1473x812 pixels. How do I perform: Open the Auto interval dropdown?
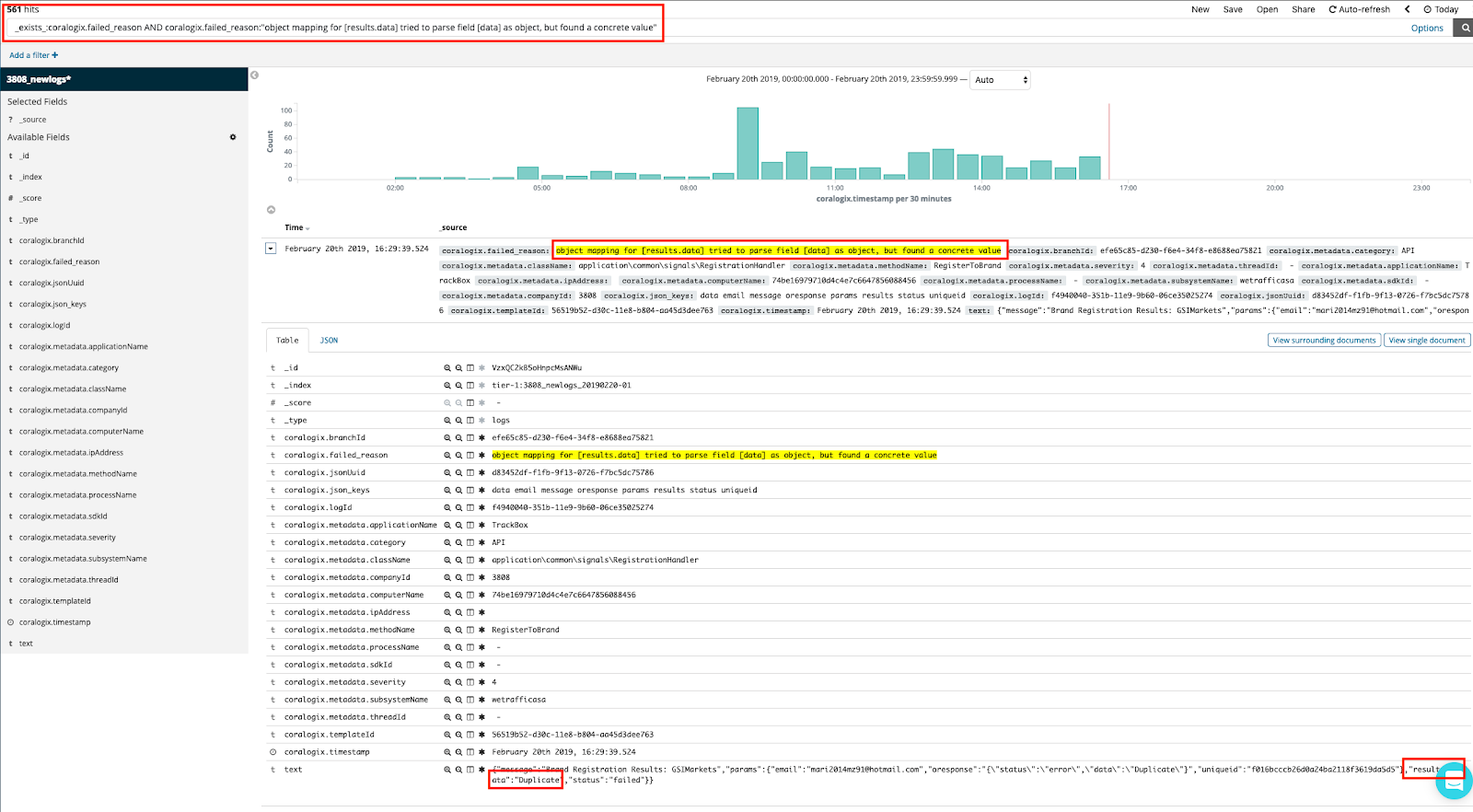tap(1000, 80)
